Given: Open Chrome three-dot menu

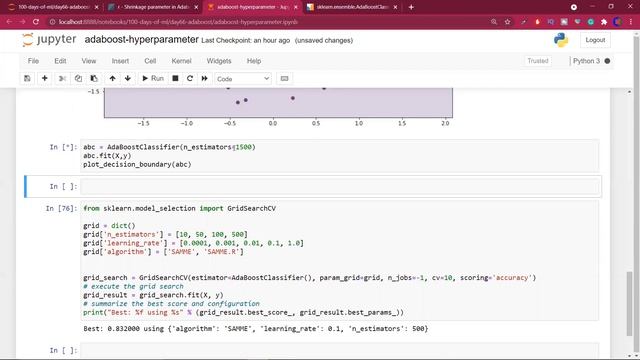Looking at the screenshot, I should click(x=631, y=22).
